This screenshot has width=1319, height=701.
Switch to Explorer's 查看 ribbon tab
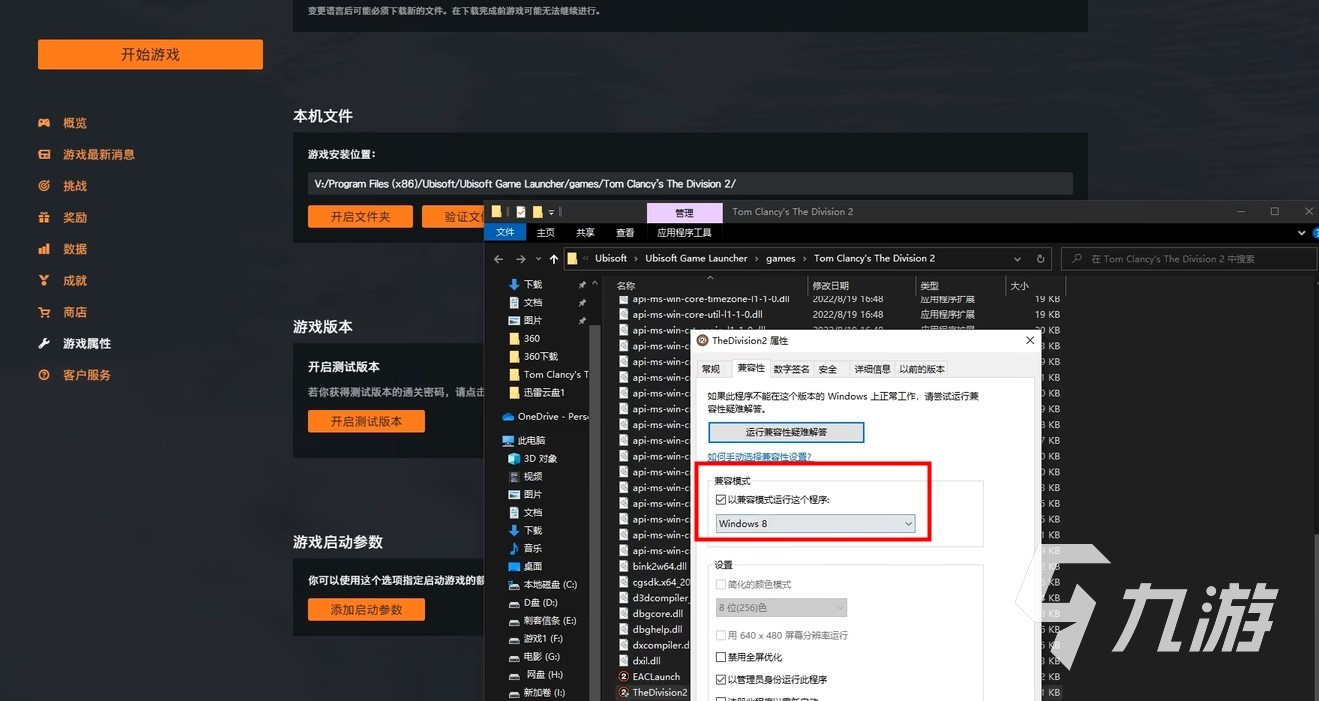click(625, 233)
